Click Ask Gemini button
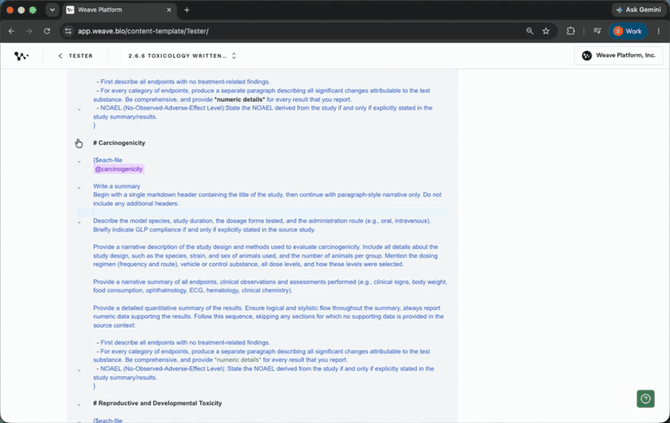Screen dimensions: 670x423 point(639,9)
